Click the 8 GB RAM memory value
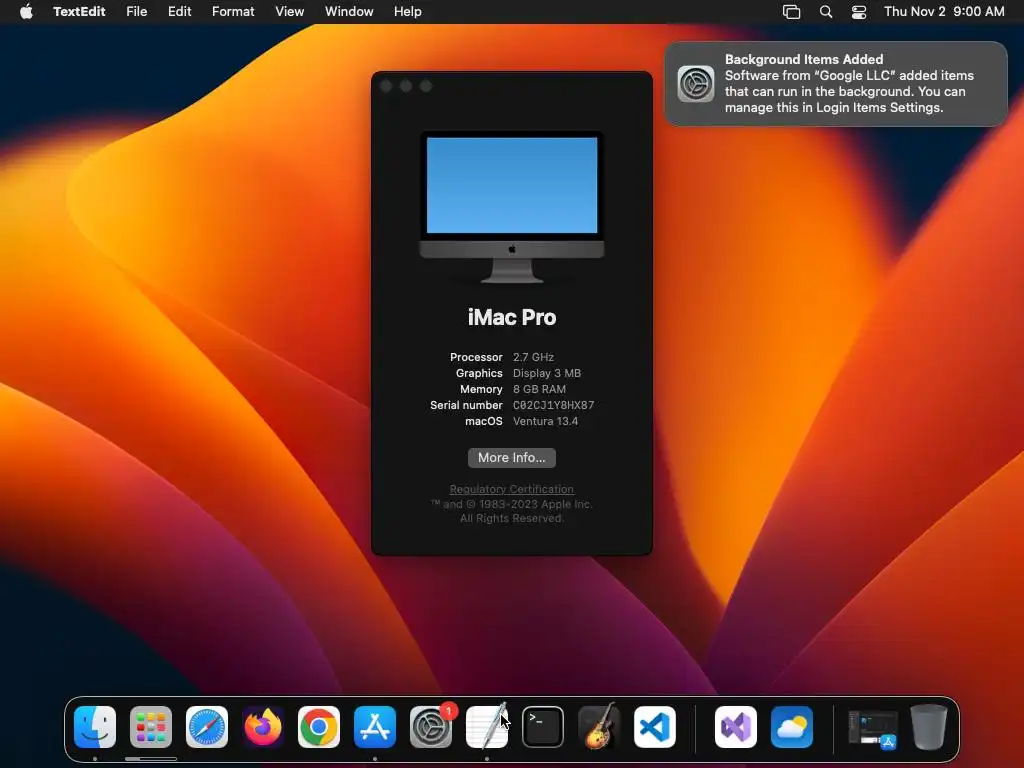 pos(539,389)
